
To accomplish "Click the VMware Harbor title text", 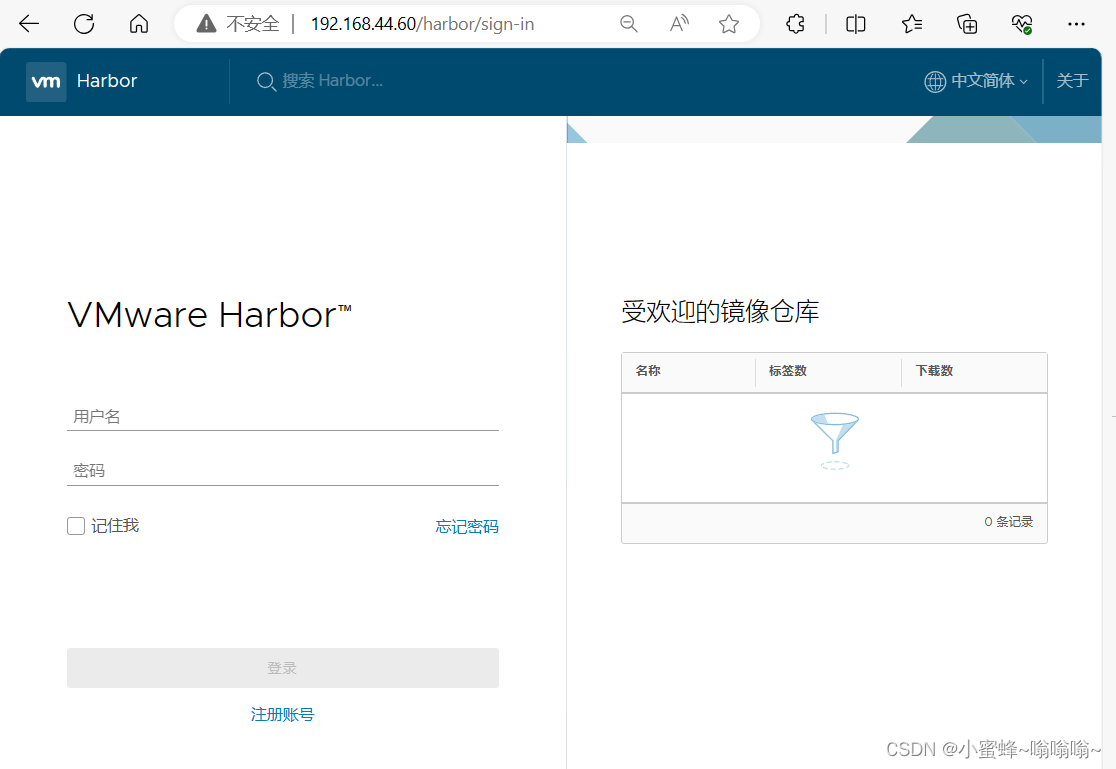I will [210, 315].
